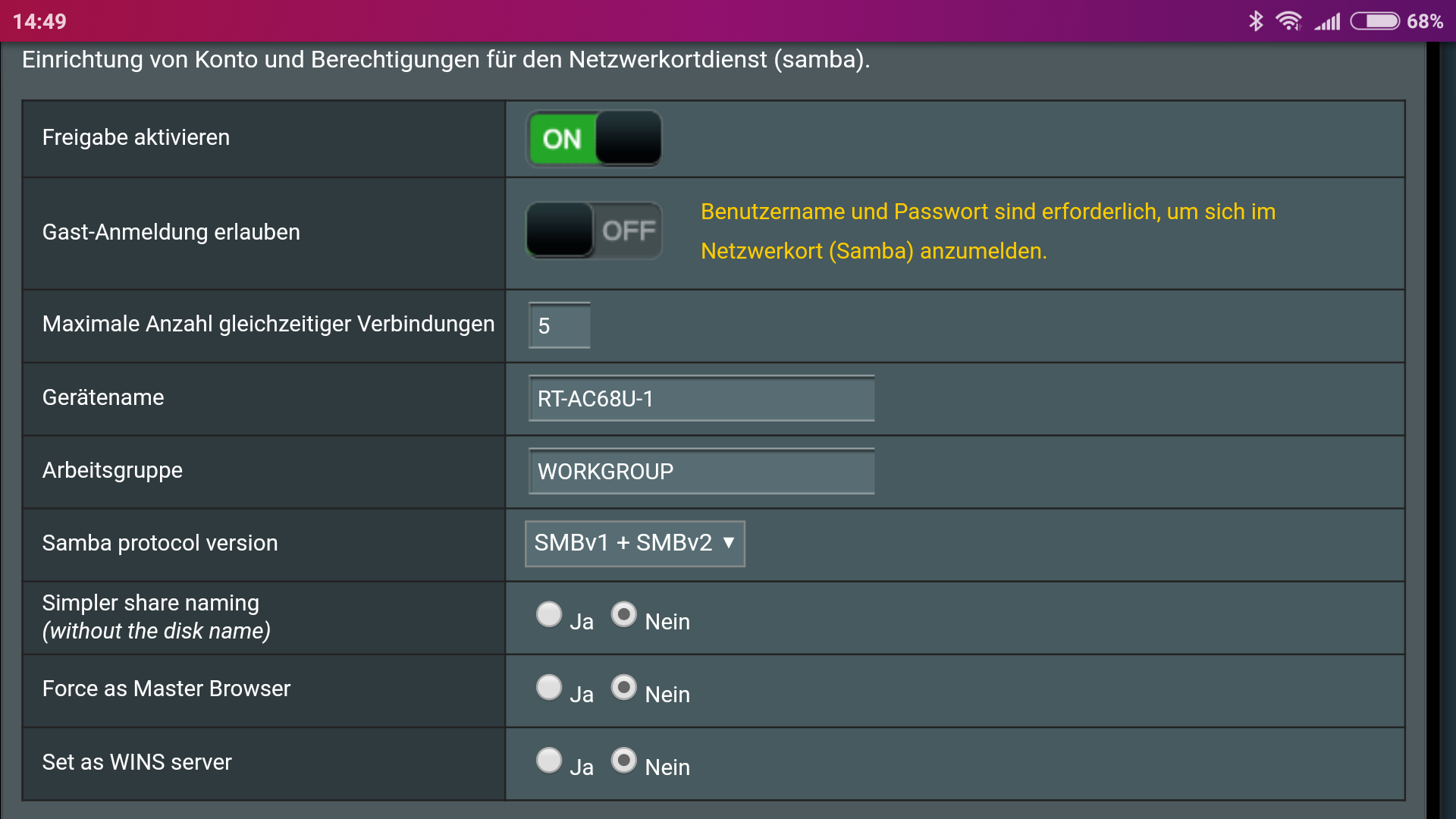This screenshot has width=1456, height=819.
Task: Click the maximum connections field showing 5
Action: click(559, 326)
